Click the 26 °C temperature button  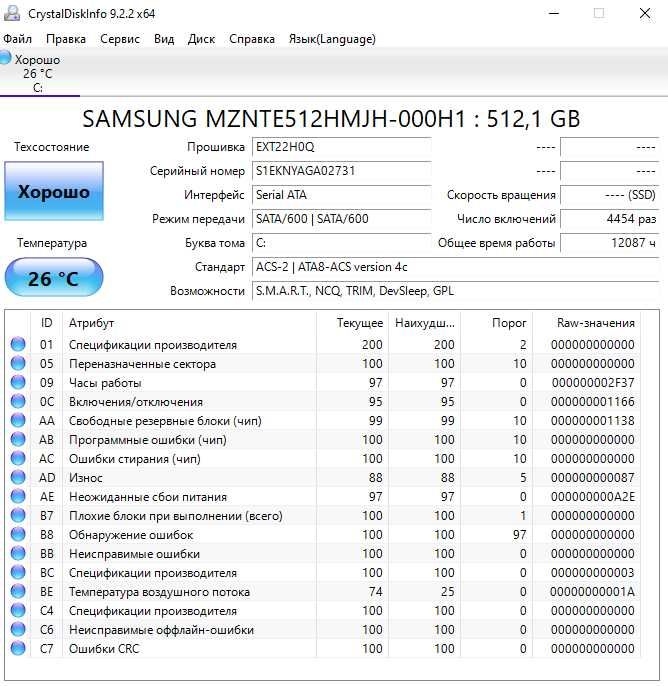(54, 277)
